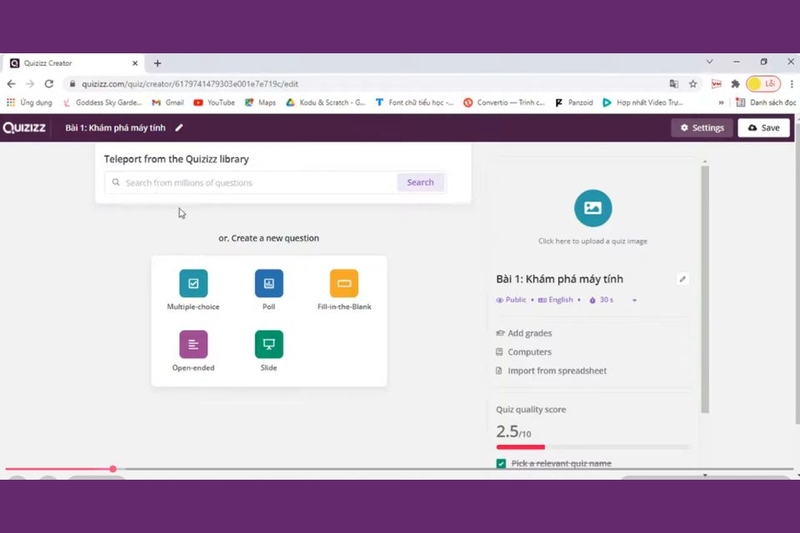This screenshot has height=533, width=800.
Task: Close Quizizz Creator tab
Action: click(135, 63)
